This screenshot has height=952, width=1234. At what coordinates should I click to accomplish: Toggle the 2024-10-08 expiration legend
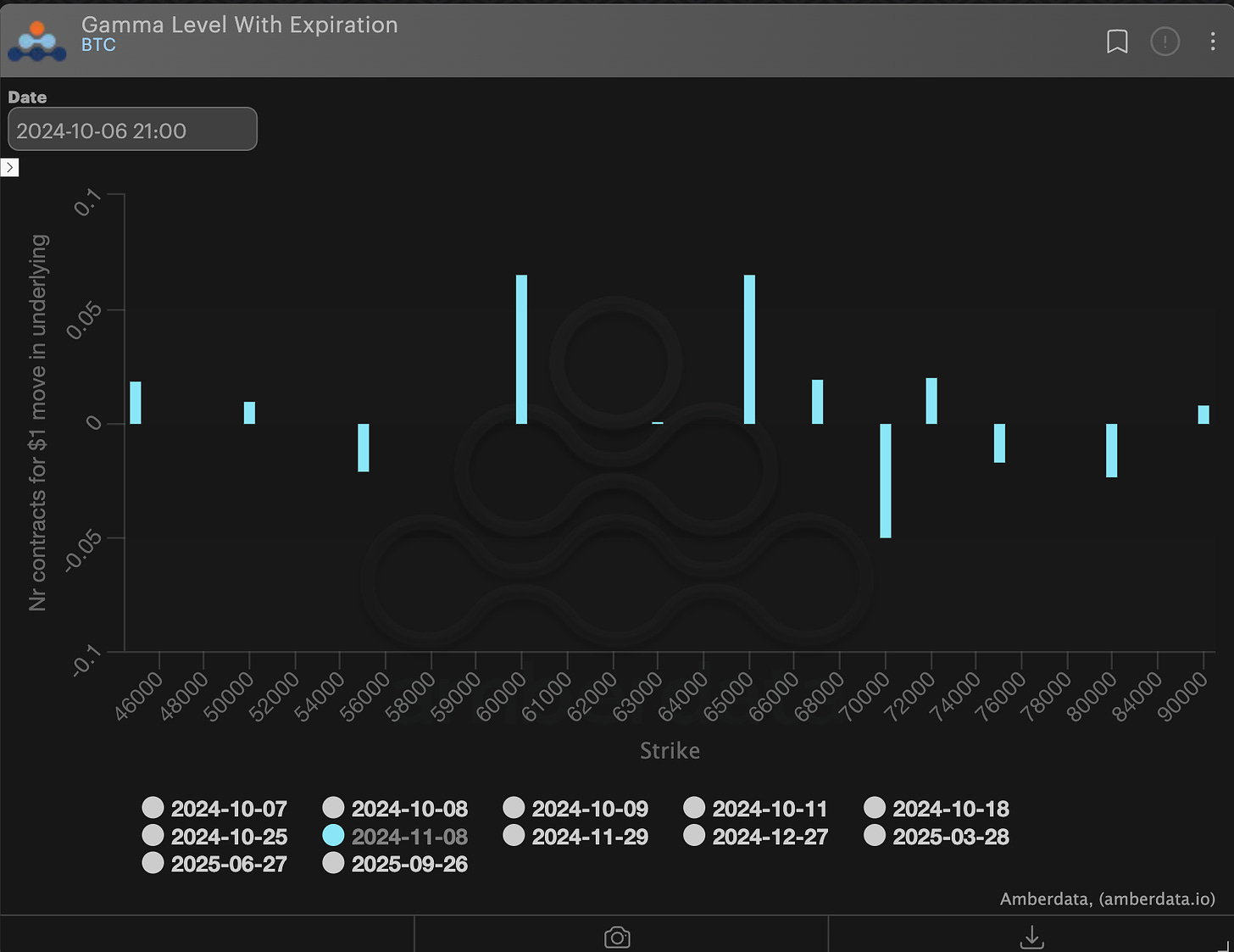[x=395, y=808]
